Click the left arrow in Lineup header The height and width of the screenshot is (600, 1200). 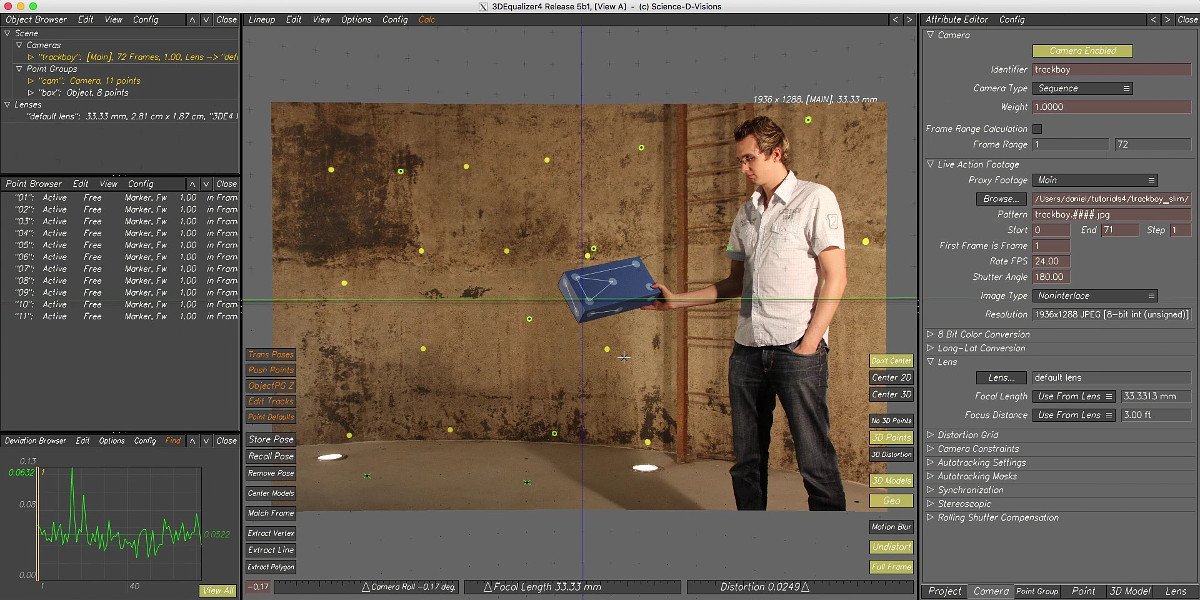pos(895,19)
